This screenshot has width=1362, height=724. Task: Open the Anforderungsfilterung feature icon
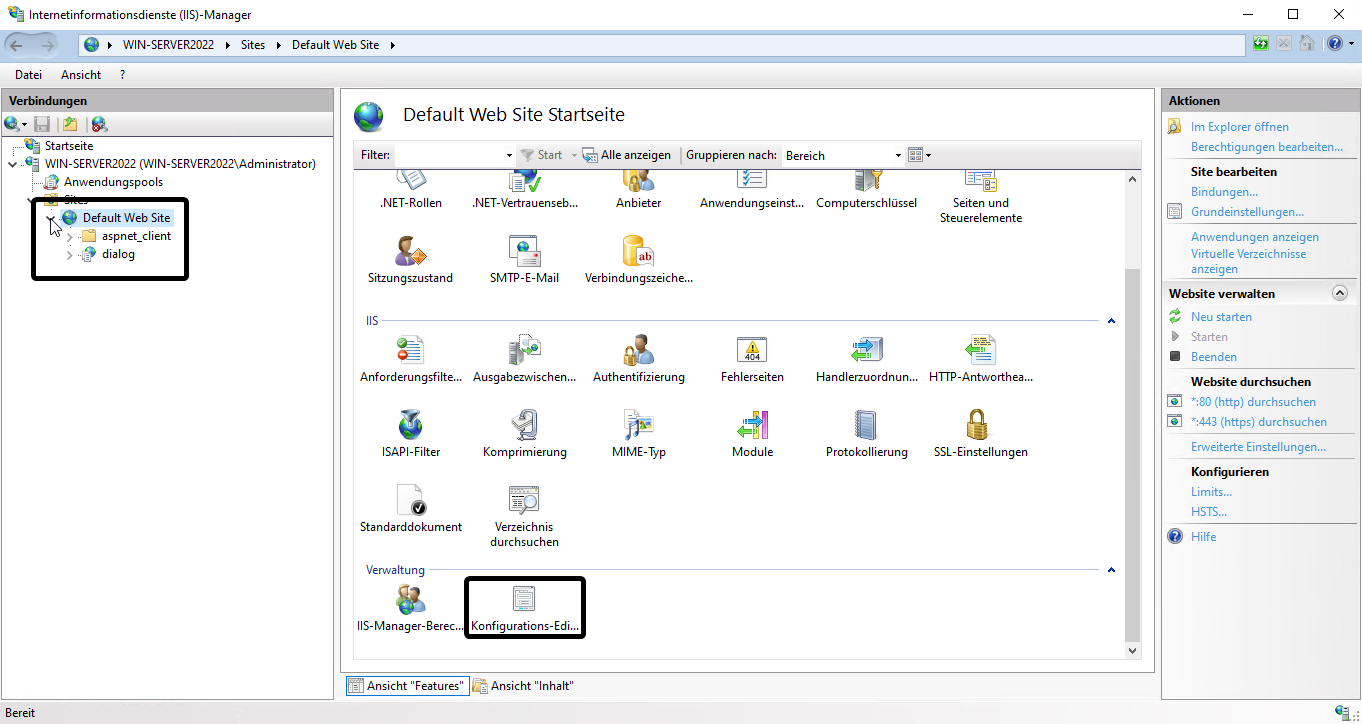[x=410, y=360]
